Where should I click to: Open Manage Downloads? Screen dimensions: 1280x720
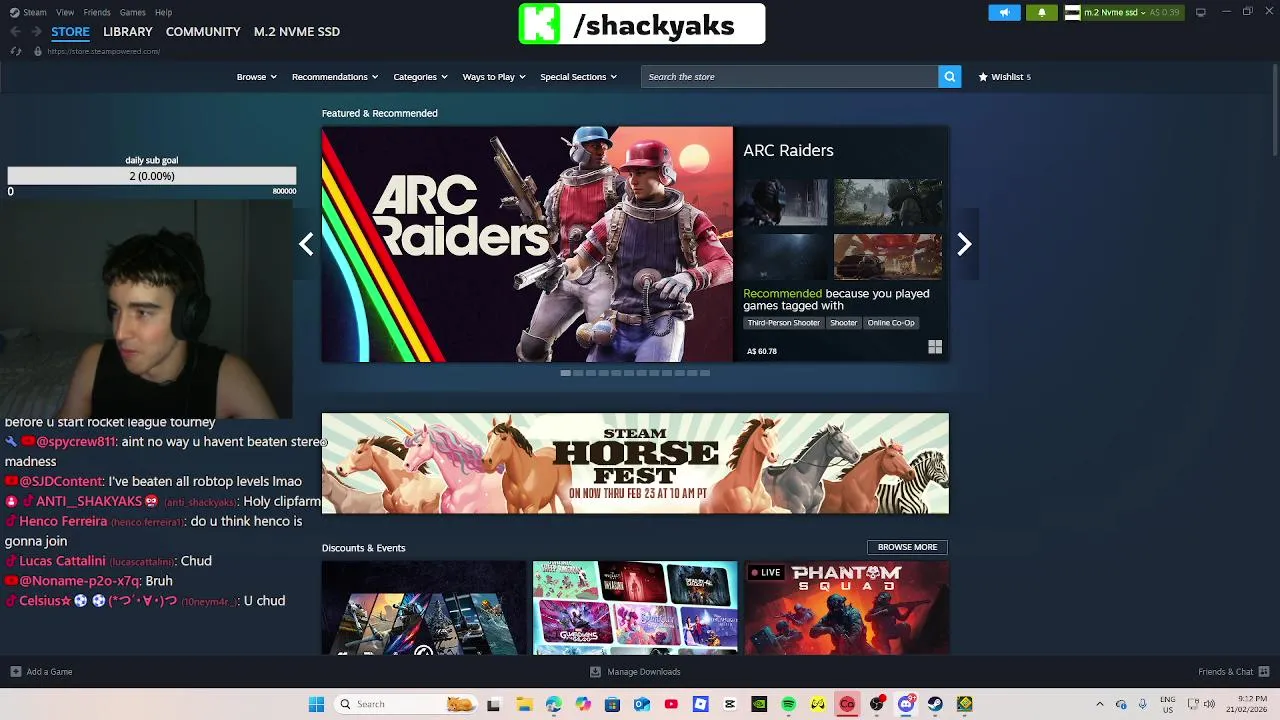(x=635, y=671)
